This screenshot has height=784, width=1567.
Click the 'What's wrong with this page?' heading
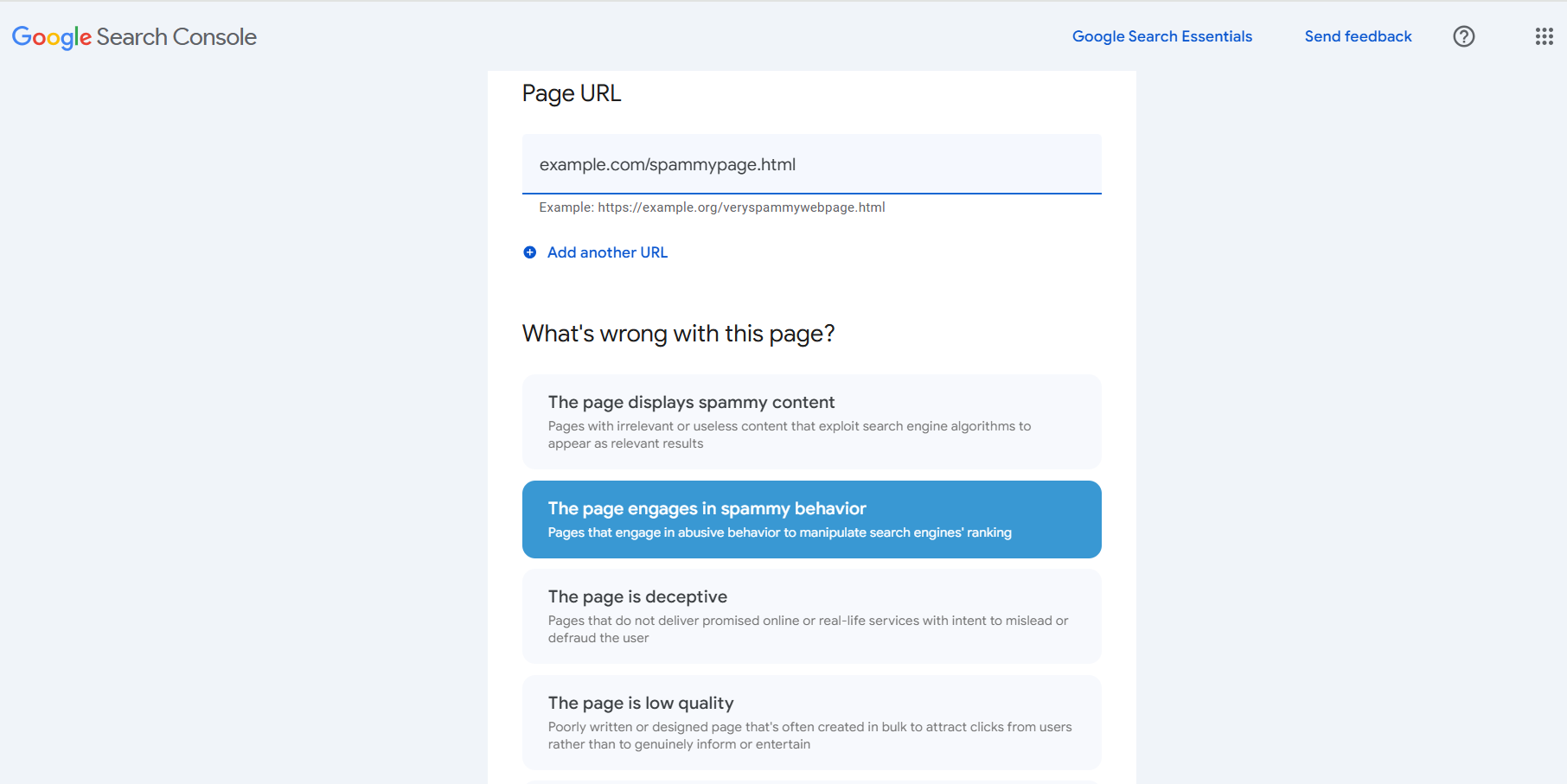point(678,334)
